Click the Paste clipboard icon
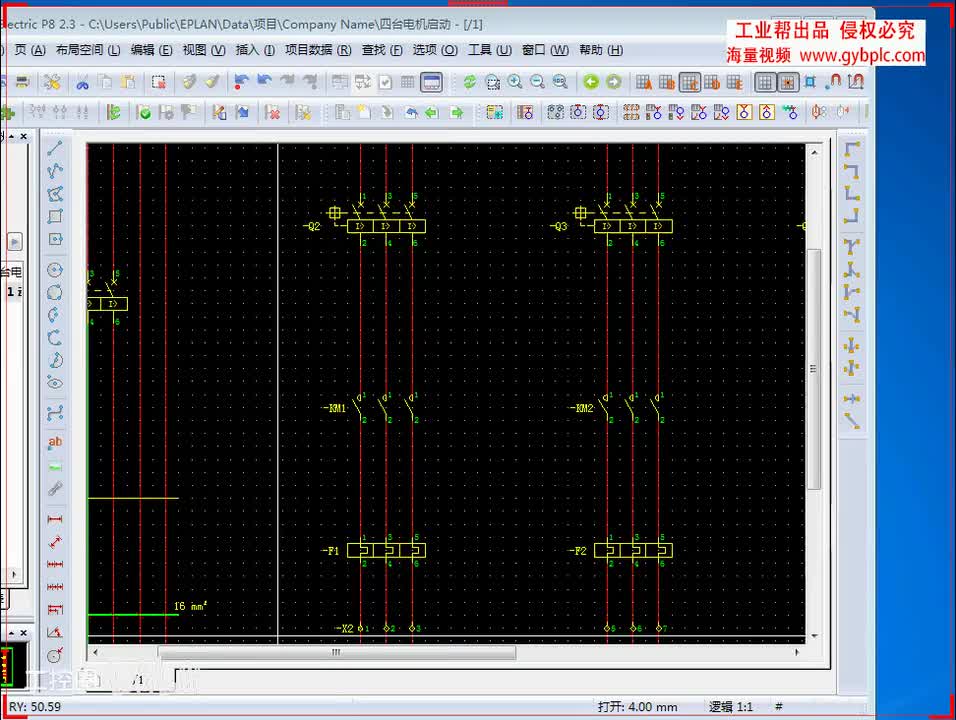 (128, 82)
